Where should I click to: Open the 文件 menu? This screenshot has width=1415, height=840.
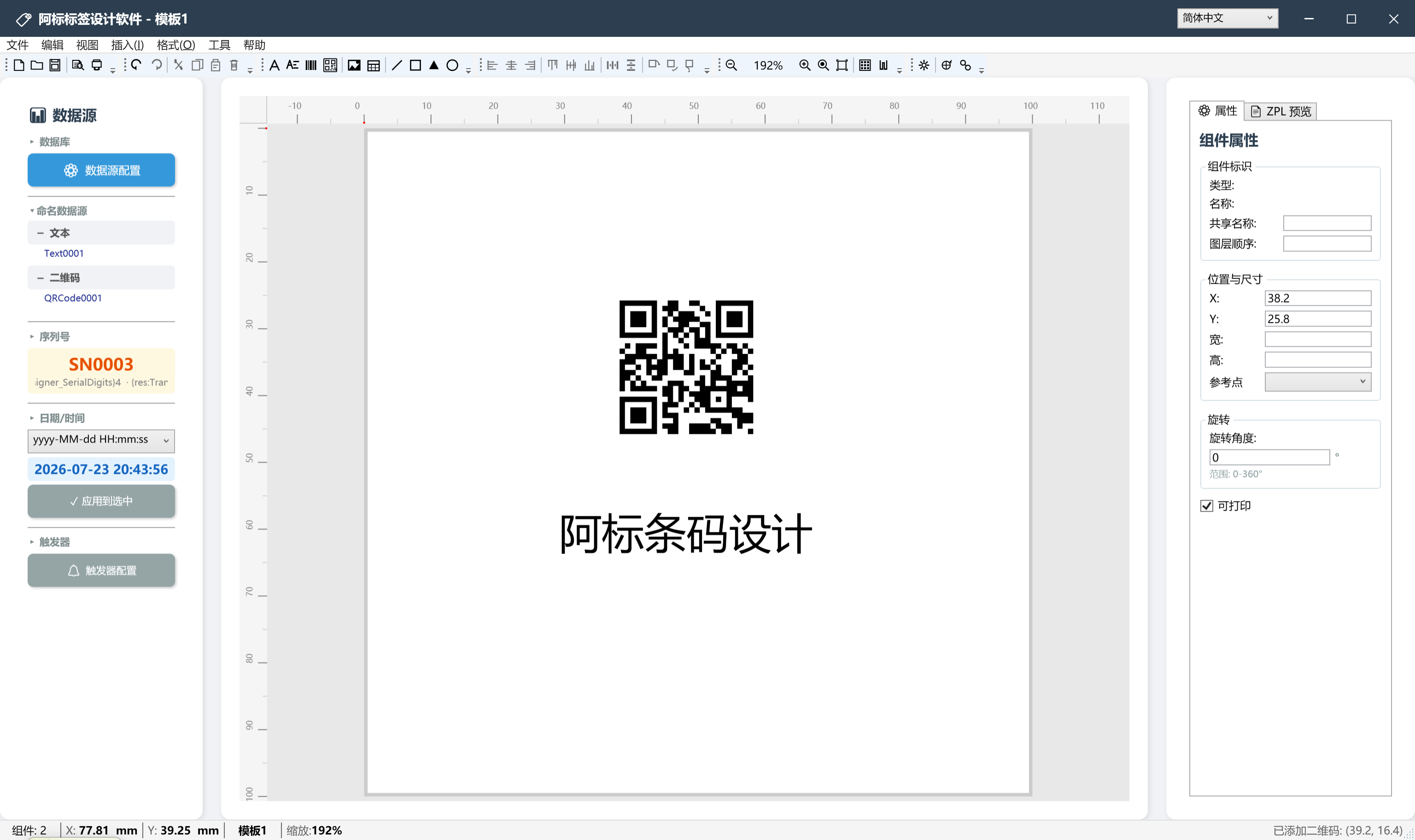pyautogui.click(x=18, y=45)
